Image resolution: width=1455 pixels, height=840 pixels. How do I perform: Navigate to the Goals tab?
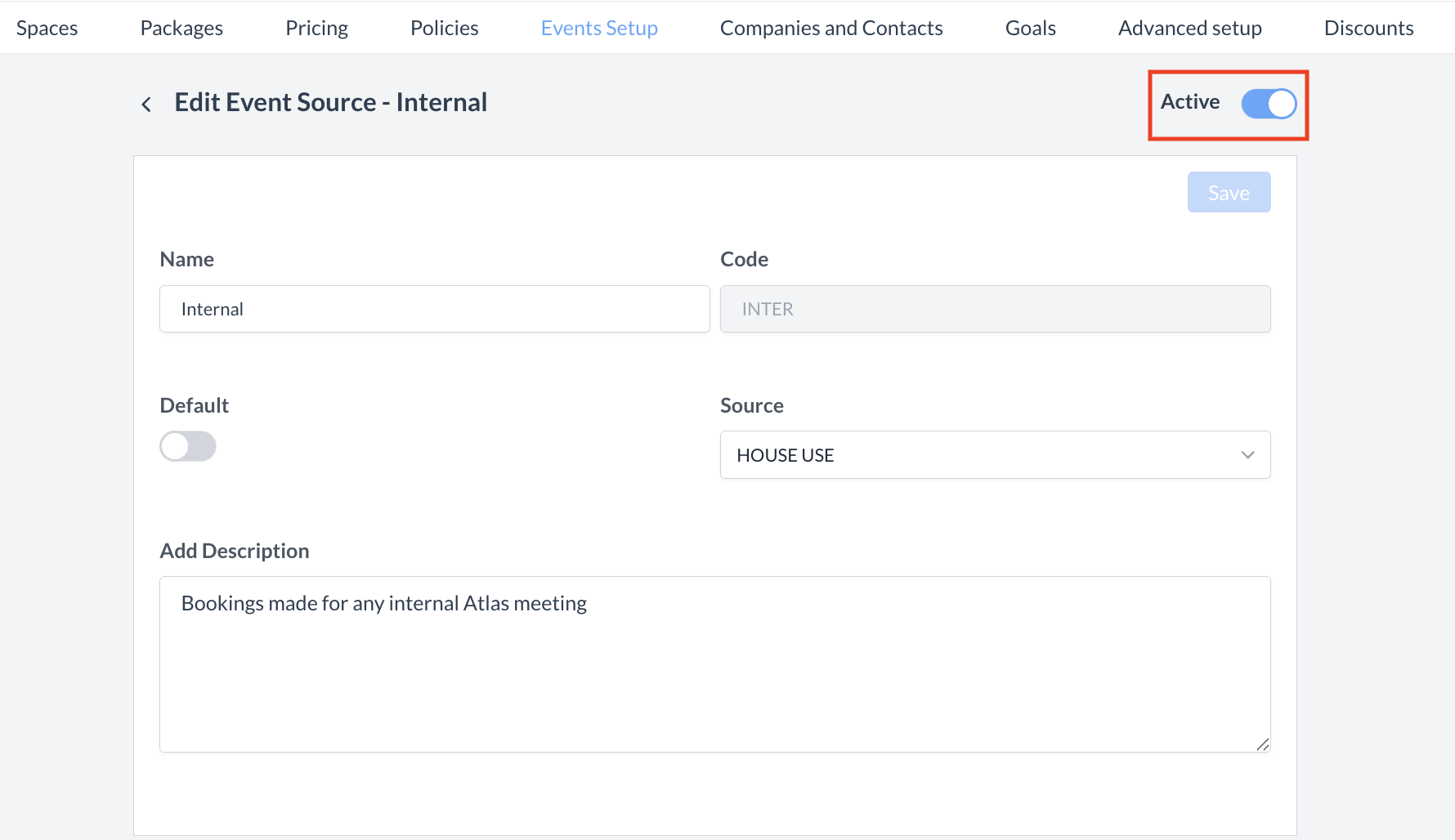tap(1030, 28)
